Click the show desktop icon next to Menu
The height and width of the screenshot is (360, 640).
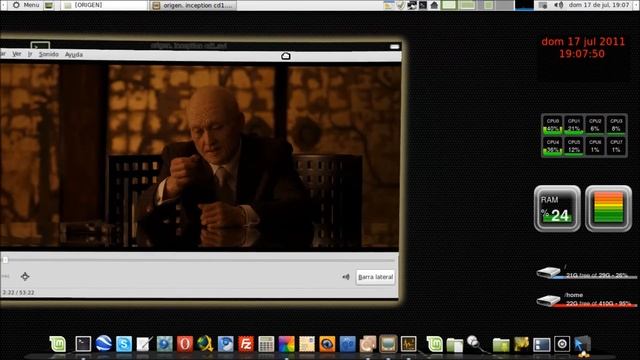tap(49, 5)
